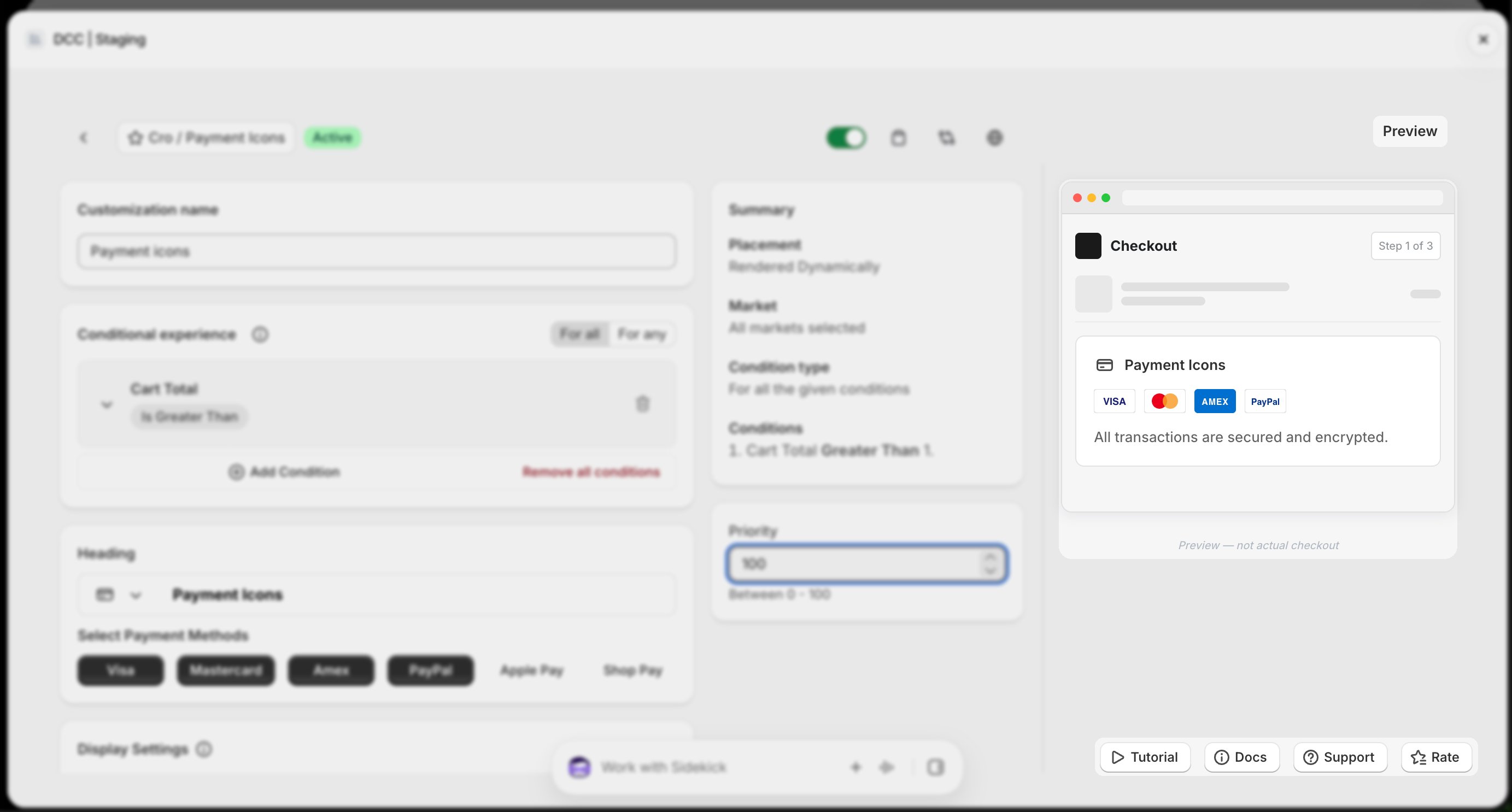Click the panel icon at the end of the Sidekick bar

936,767
